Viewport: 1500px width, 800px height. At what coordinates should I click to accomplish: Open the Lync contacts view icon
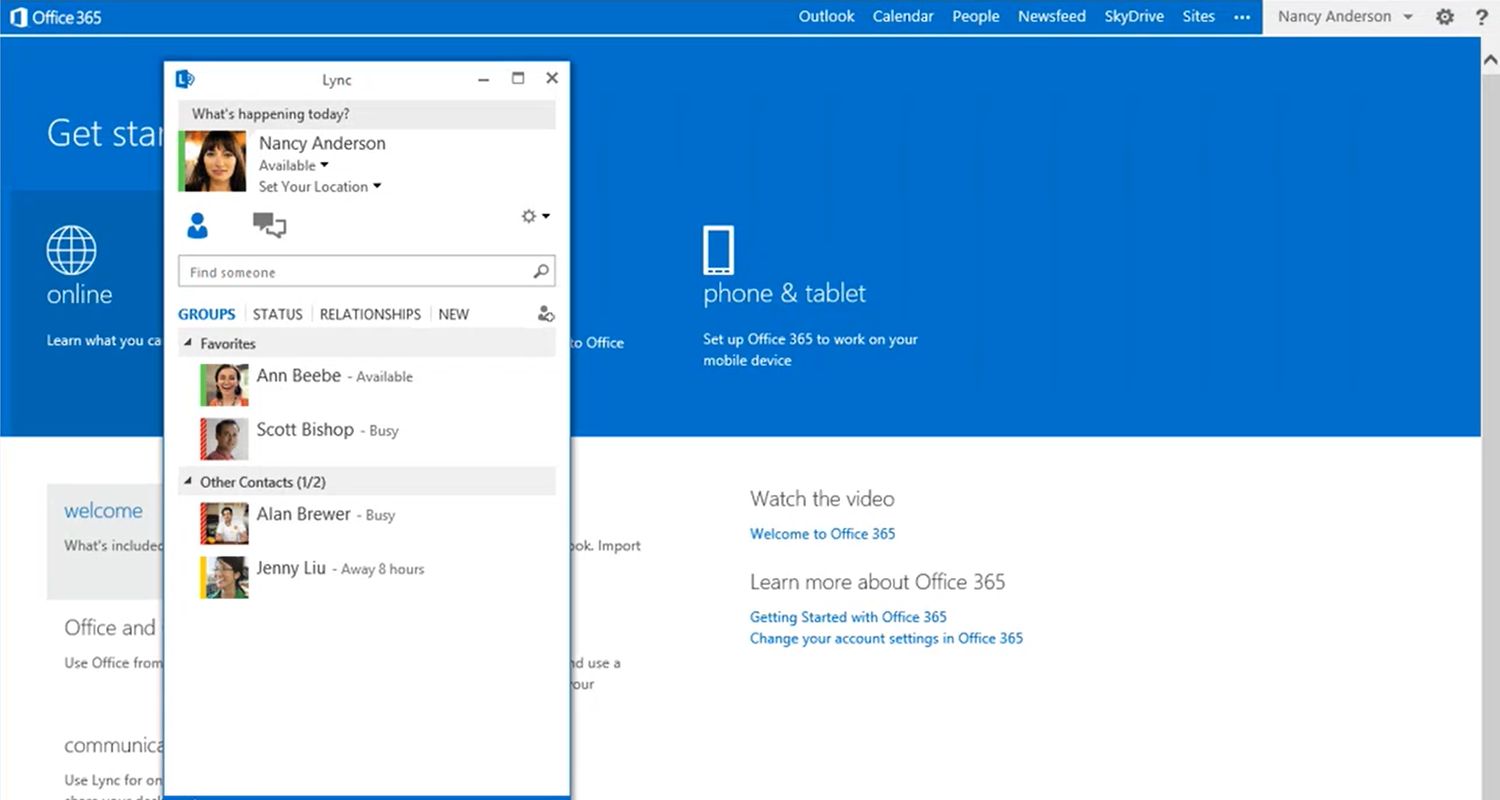pos(197,226)
